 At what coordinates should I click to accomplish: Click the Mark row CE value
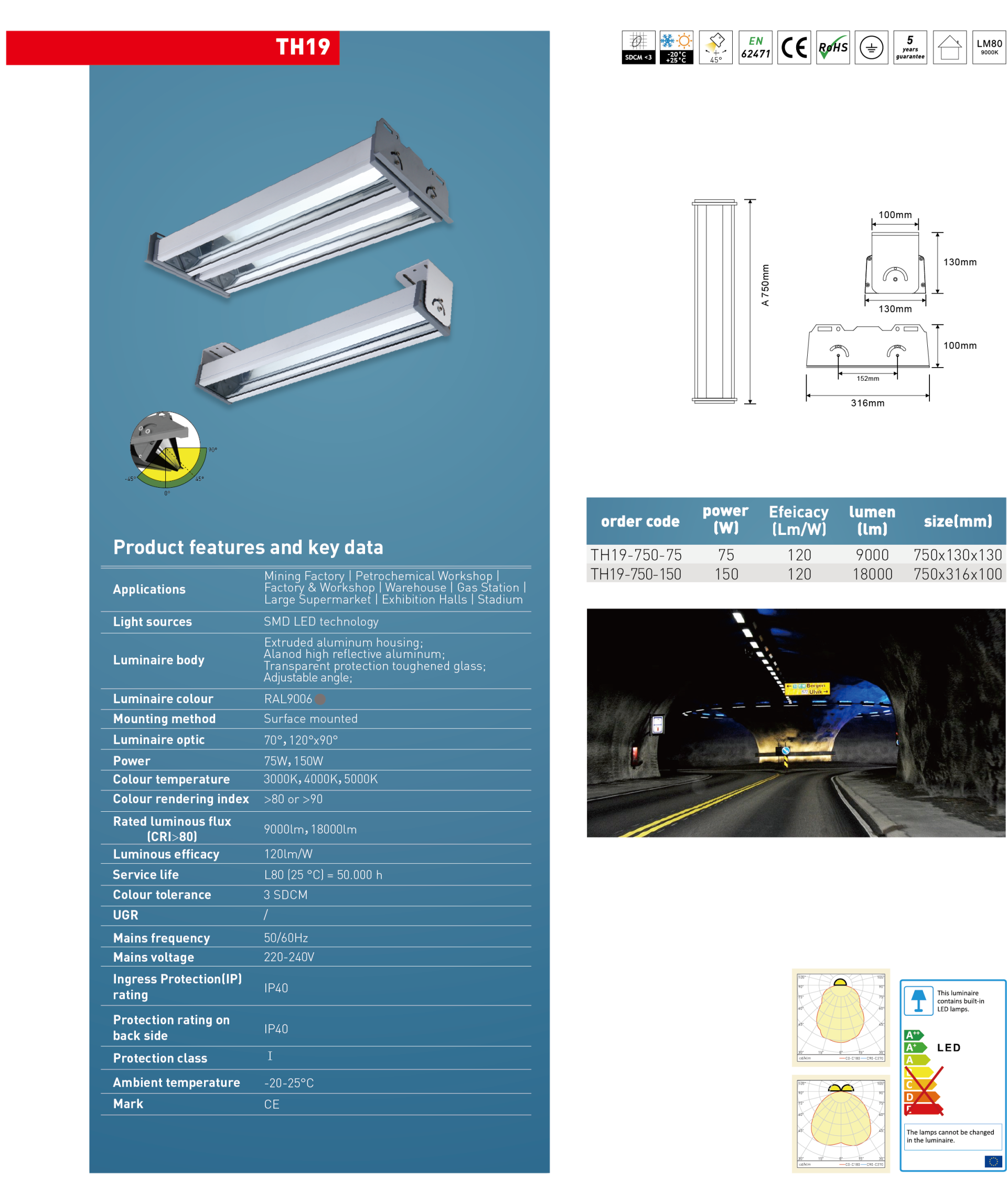click(x=272, y=1104)
